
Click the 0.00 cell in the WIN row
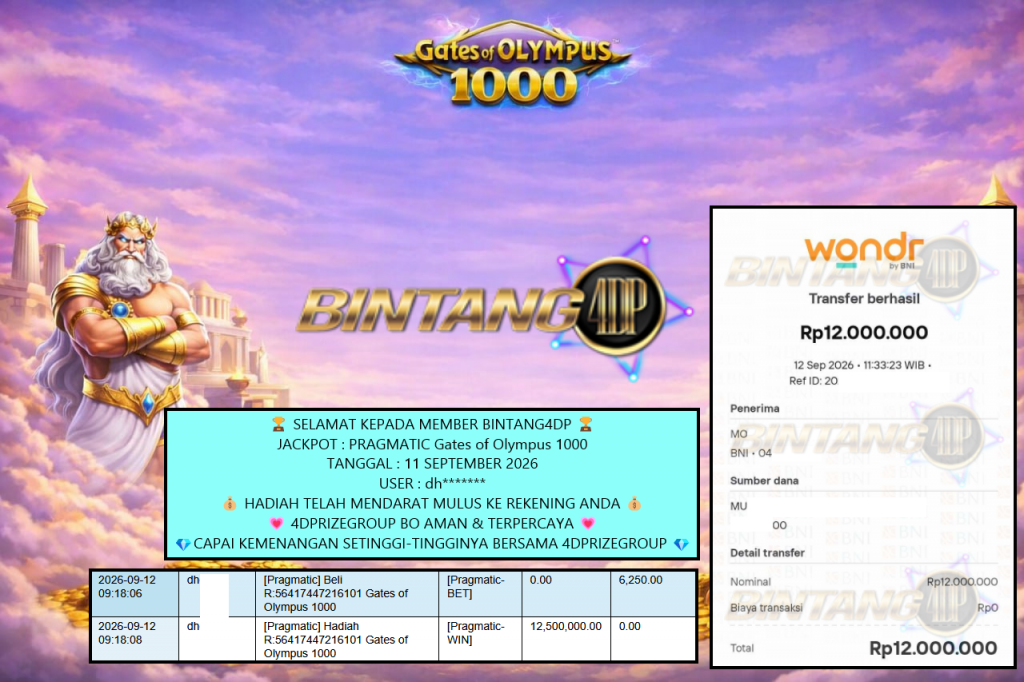653,639
